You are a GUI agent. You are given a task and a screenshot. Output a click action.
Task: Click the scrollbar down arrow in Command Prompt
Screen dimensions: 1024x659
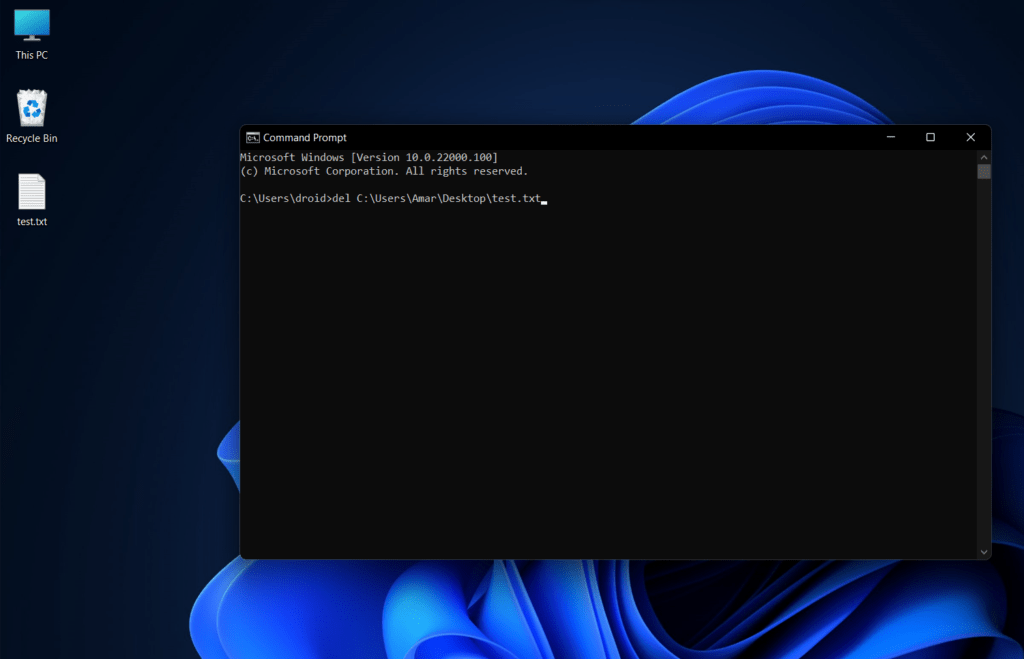(x=984, y=553)
